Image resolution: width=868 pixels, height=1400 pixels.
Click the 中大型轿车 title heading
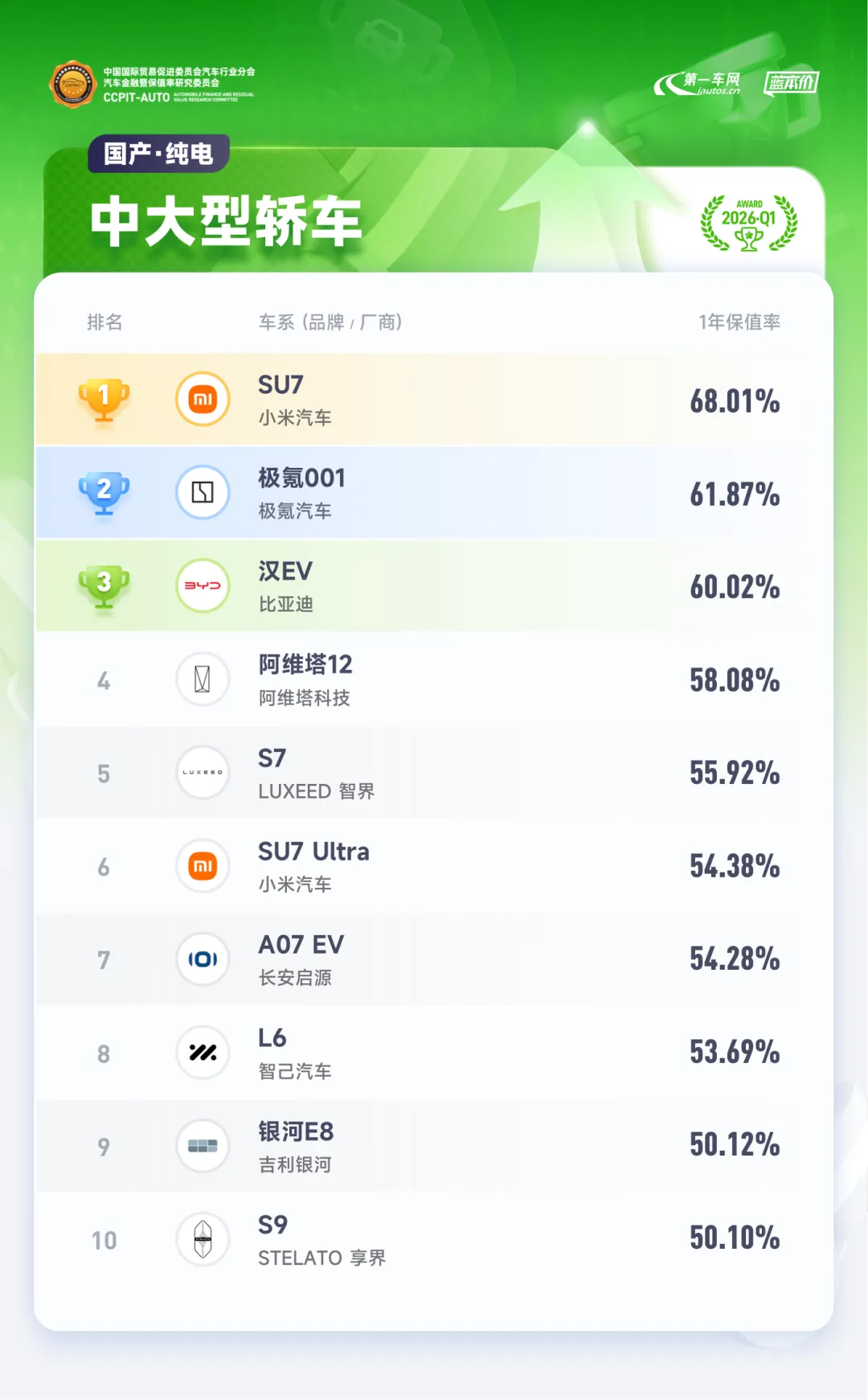[226, 222]
